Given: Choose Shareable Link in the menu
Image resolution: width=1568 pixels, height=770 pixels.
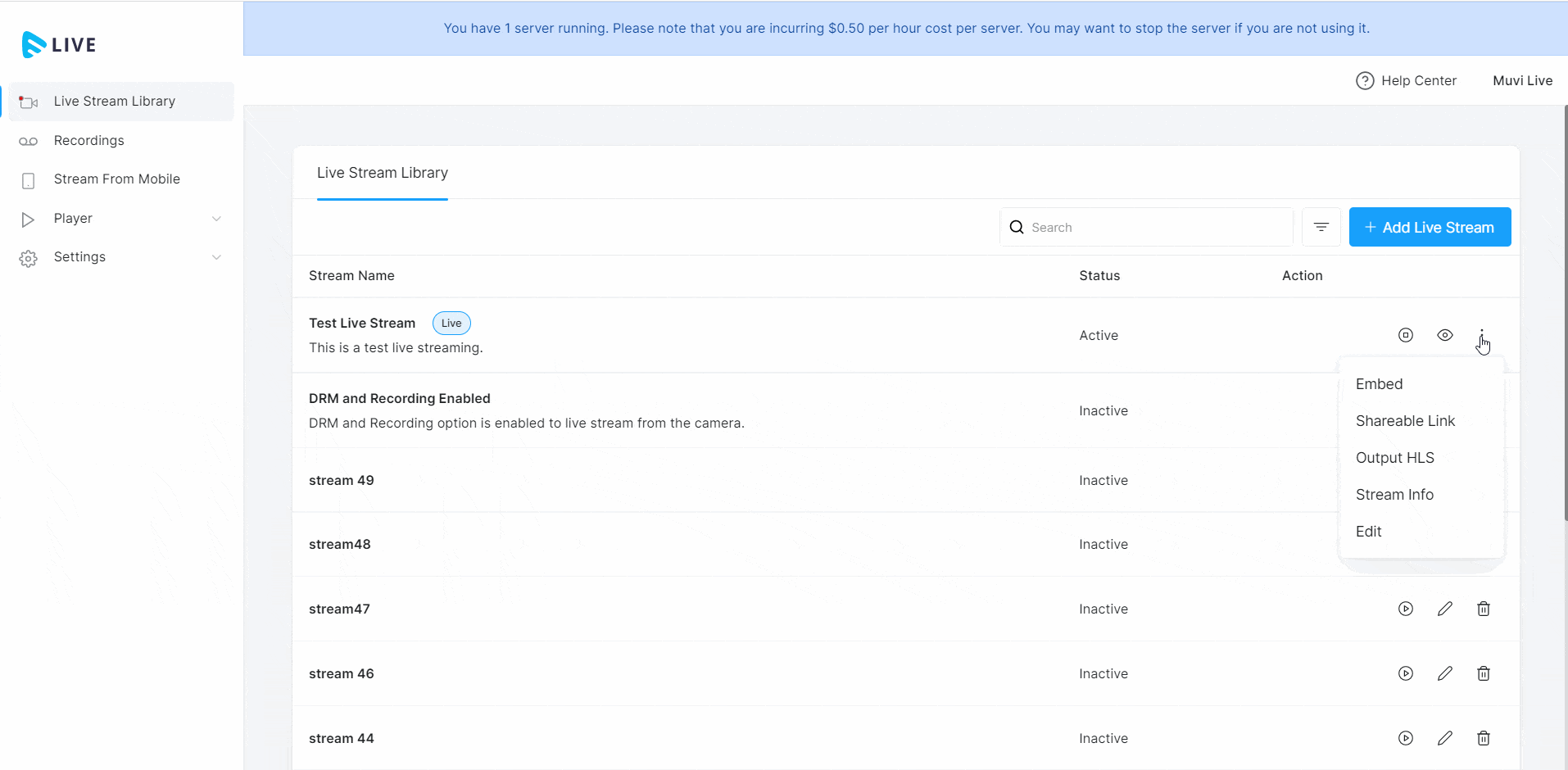Looking at the screenshot, I should [1405, 421].
